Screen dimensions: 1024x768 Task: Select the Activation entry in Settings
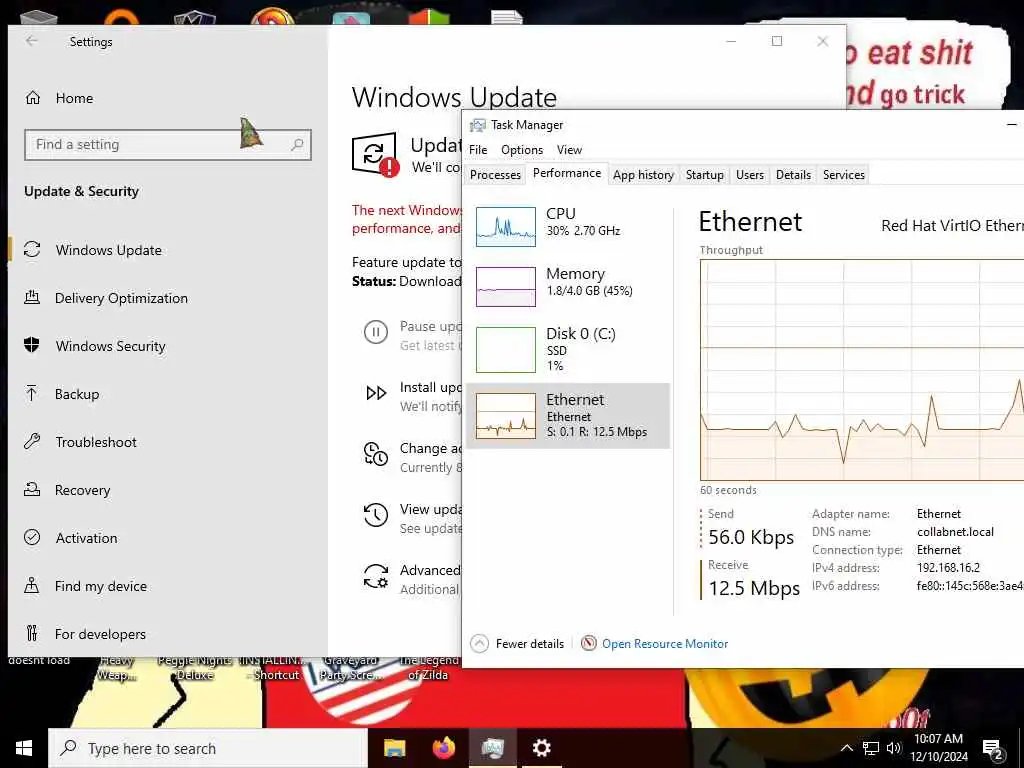(x=86, y=537)
